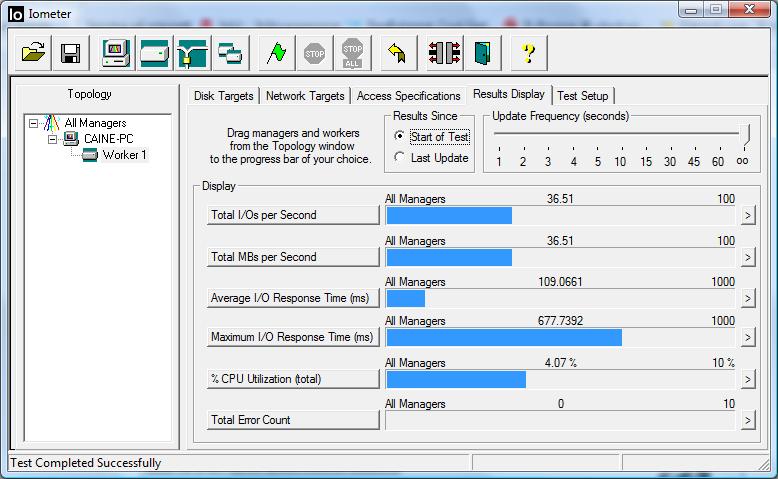The height and width of the screenshot is (479, 778).
Task: Open chart arrow for Total MBs per Second
Action: click(748, 257)
